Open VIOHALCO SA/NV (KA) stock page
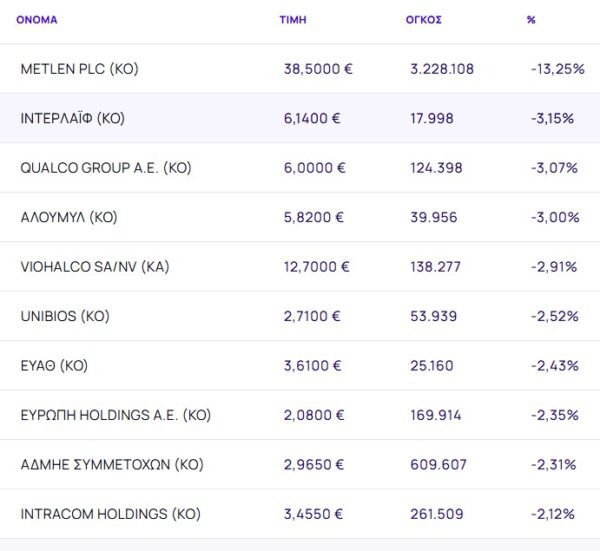 click(x=96, y=267)
